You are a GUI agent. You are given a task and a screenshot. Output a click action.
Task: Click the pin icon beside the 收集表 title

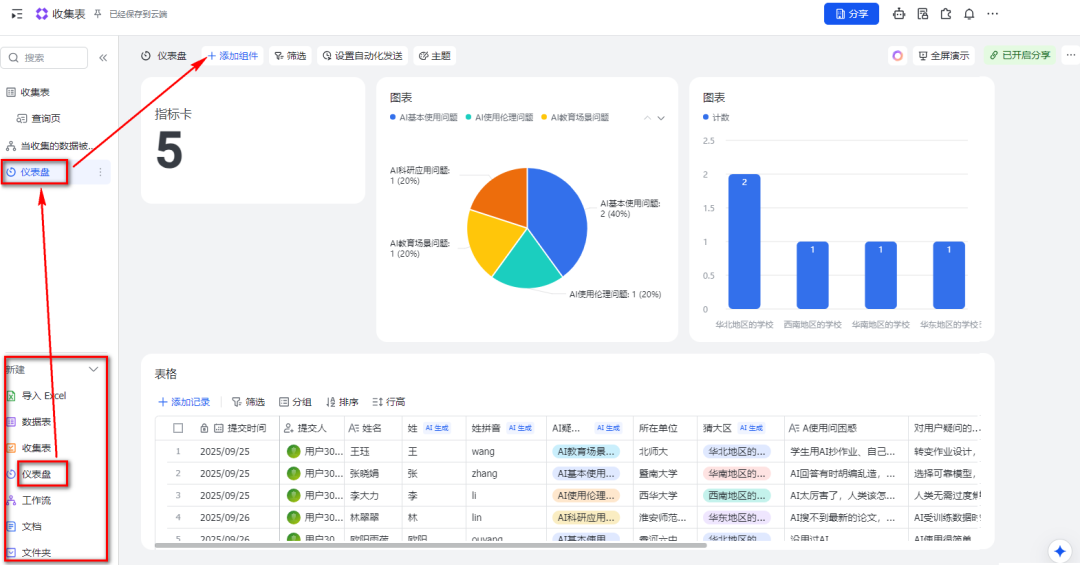(x=98, y=14)
